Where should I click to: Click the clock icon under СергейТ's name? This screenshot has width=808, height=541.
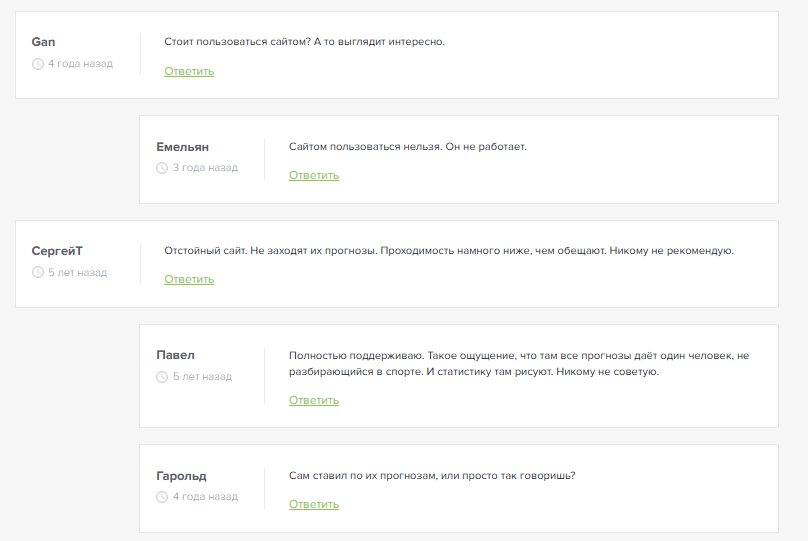pyautogui.click(x=38, y=273)
